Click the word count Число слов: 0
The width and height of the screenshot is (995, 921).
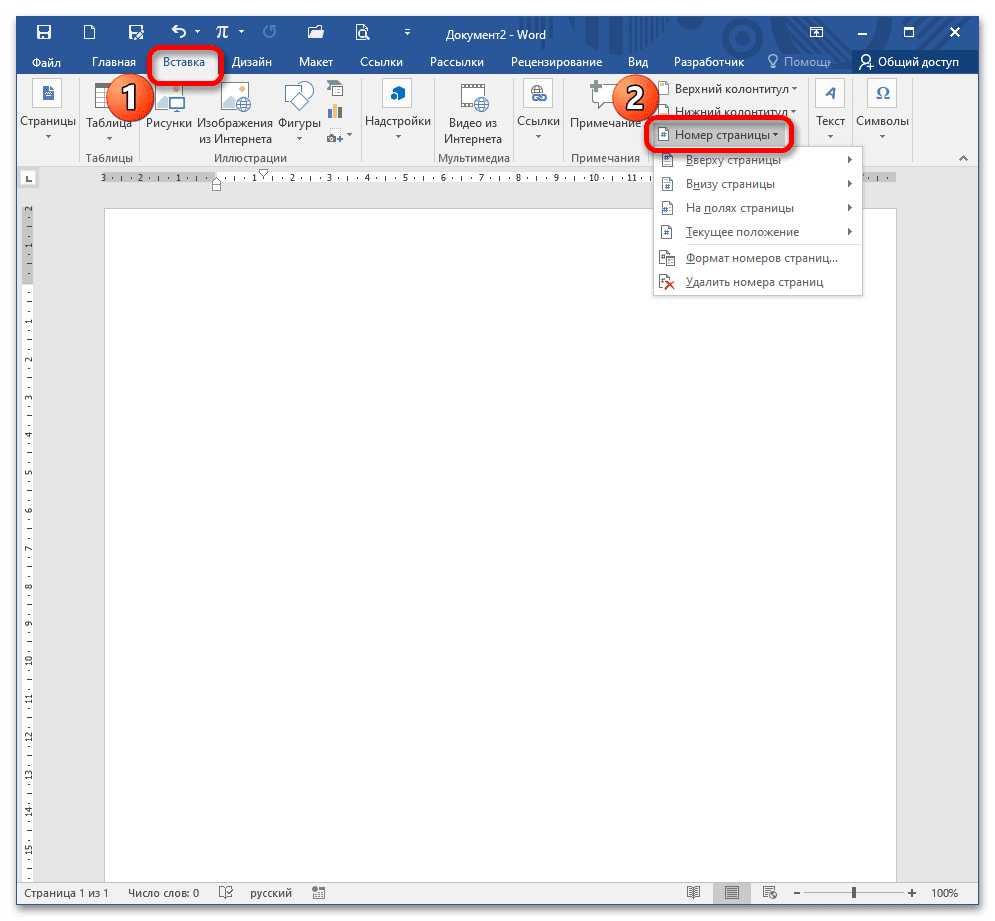(x=164, y=893)
